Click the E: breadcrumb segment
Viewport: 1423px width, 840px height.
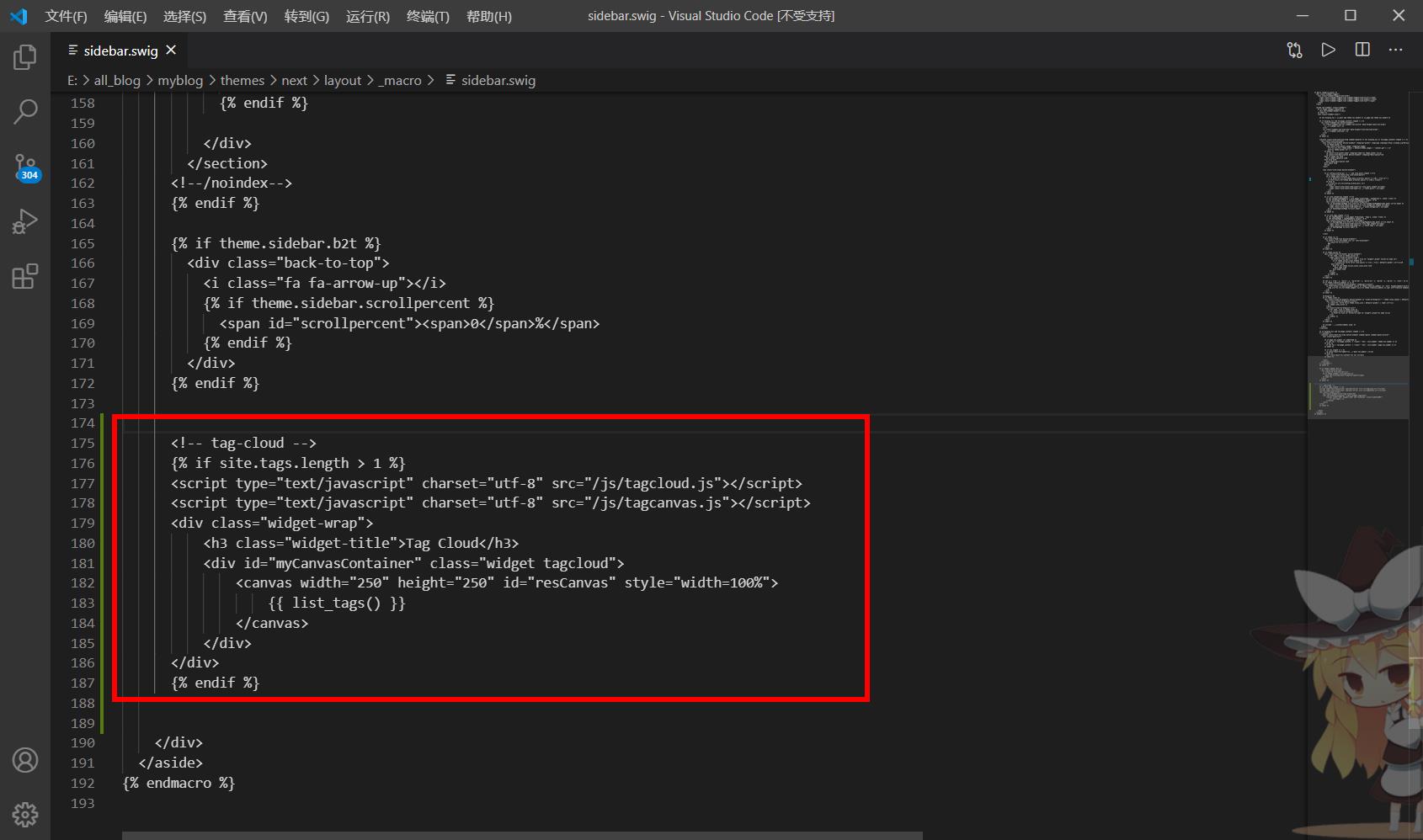click(72, 81)
